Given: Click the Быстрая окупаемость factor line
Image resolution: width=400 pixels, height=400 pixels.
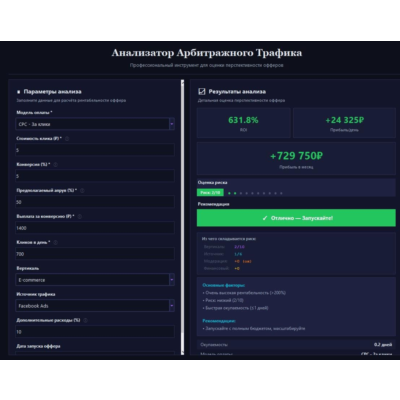Looking at the screenshot, I should [x=235, y=308].
